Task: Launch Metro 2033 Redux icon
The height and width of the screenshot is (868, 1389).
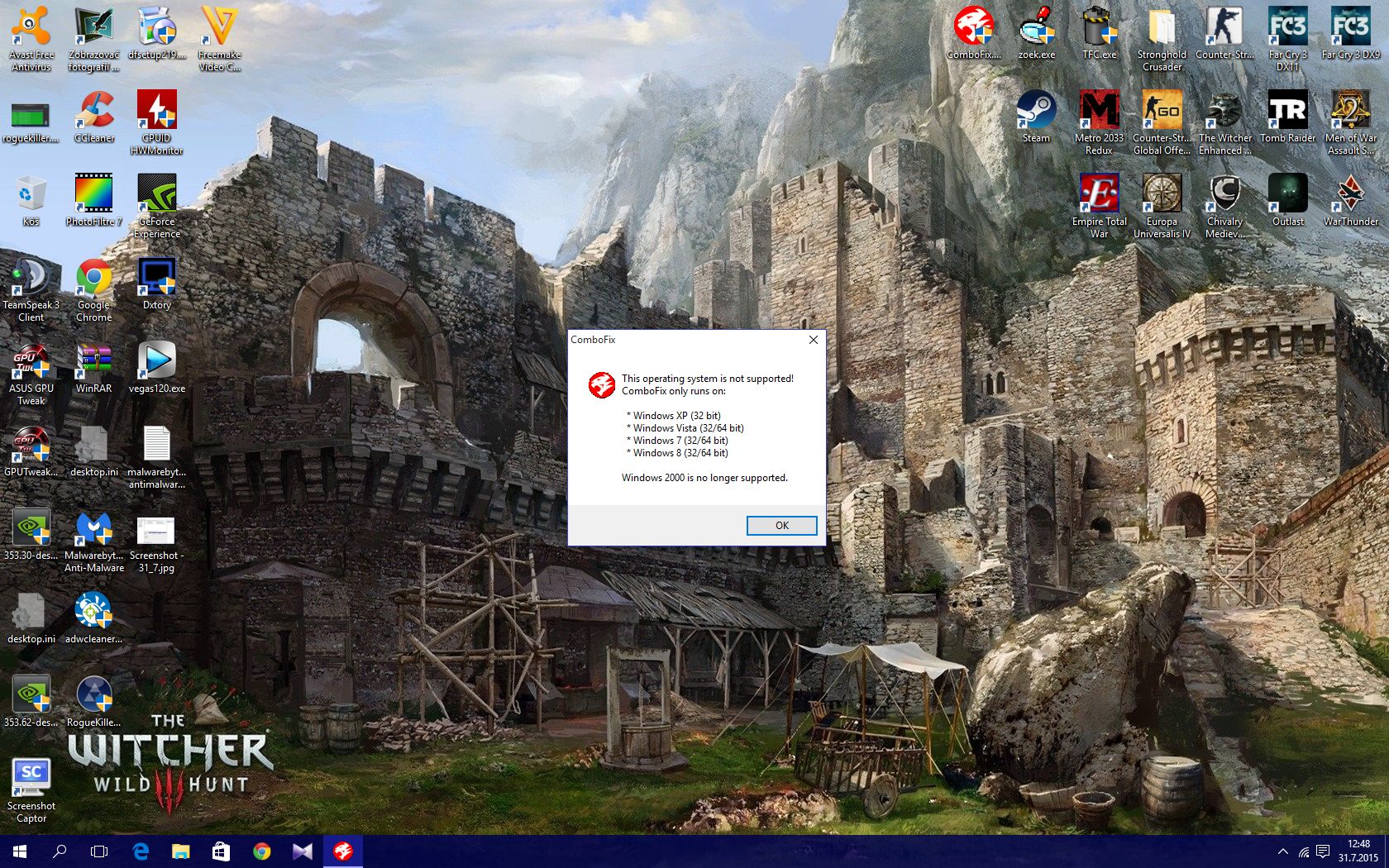Action: (1100, 122)
